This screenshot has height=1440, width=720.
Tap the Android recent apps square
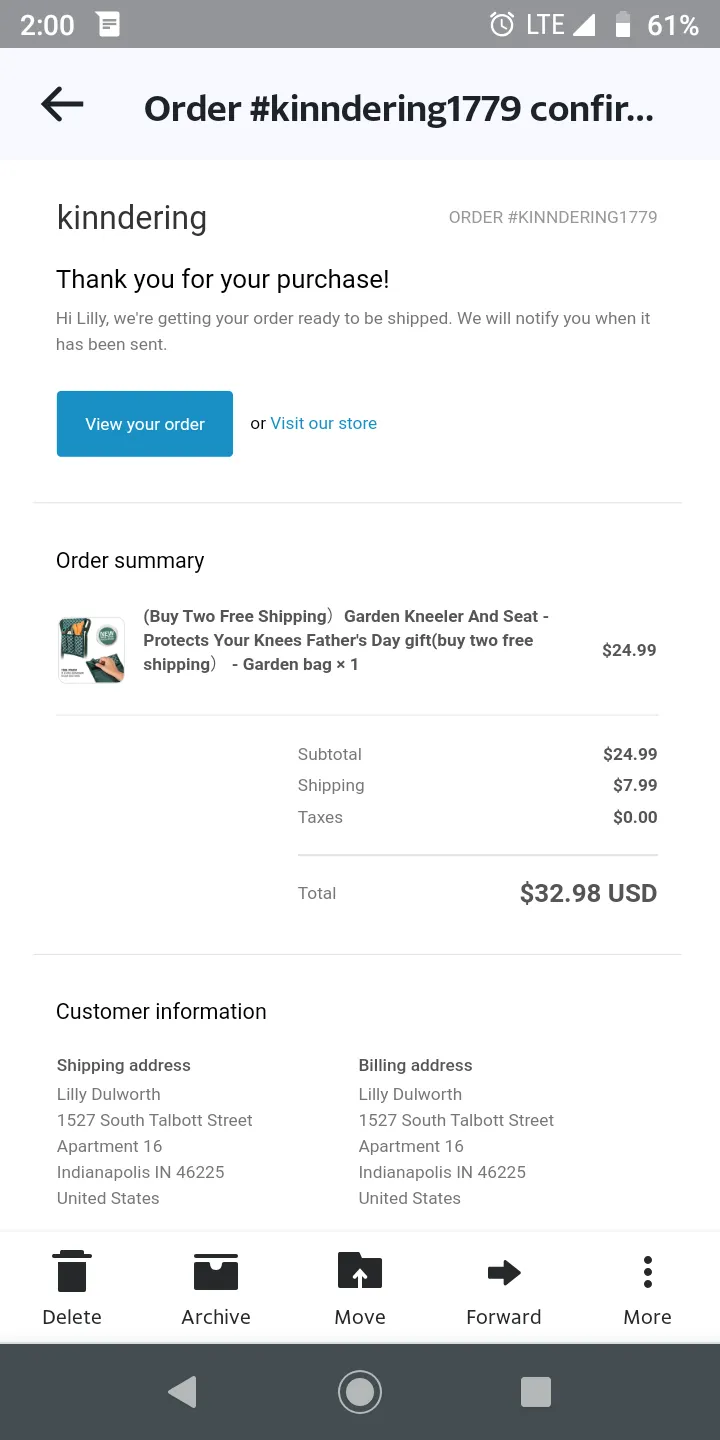[x=536, y=1391]
